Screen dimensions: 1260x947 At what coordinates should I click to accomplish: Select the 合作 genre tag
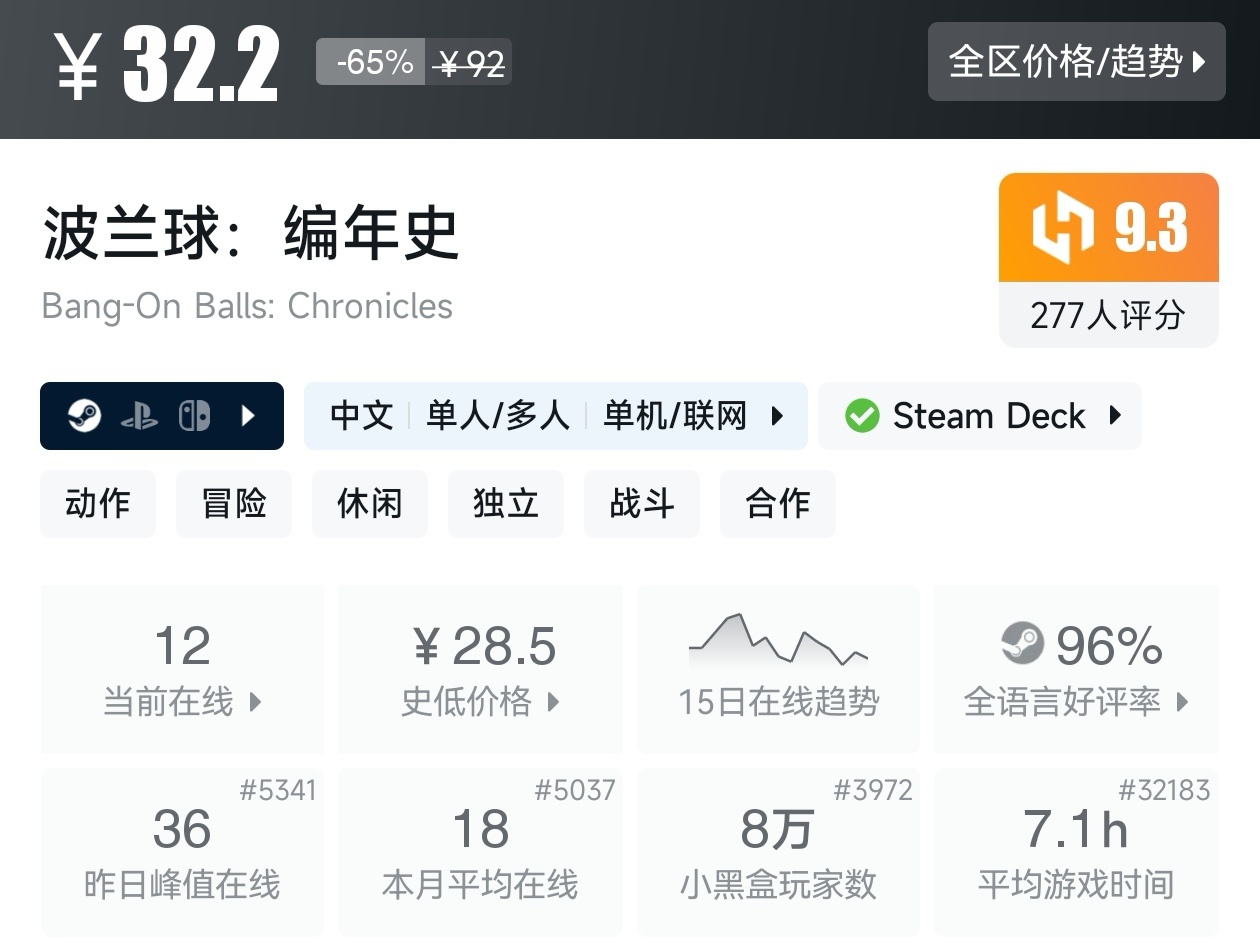tap(777, 504)
